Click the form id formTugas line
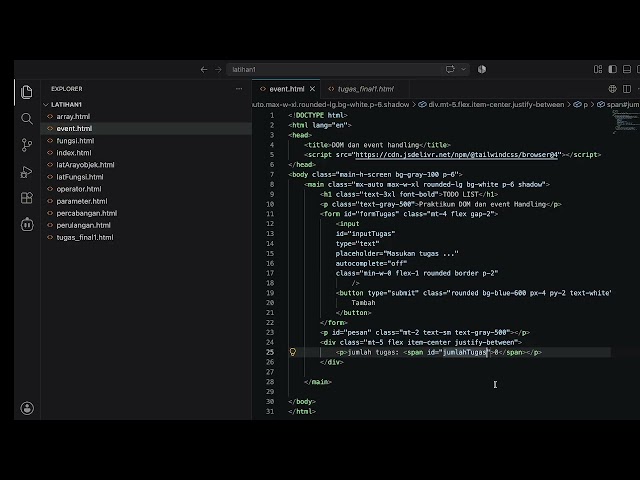The height and width of the screenshot is (480, 640). pyautogui.click(x=409, y=214)
